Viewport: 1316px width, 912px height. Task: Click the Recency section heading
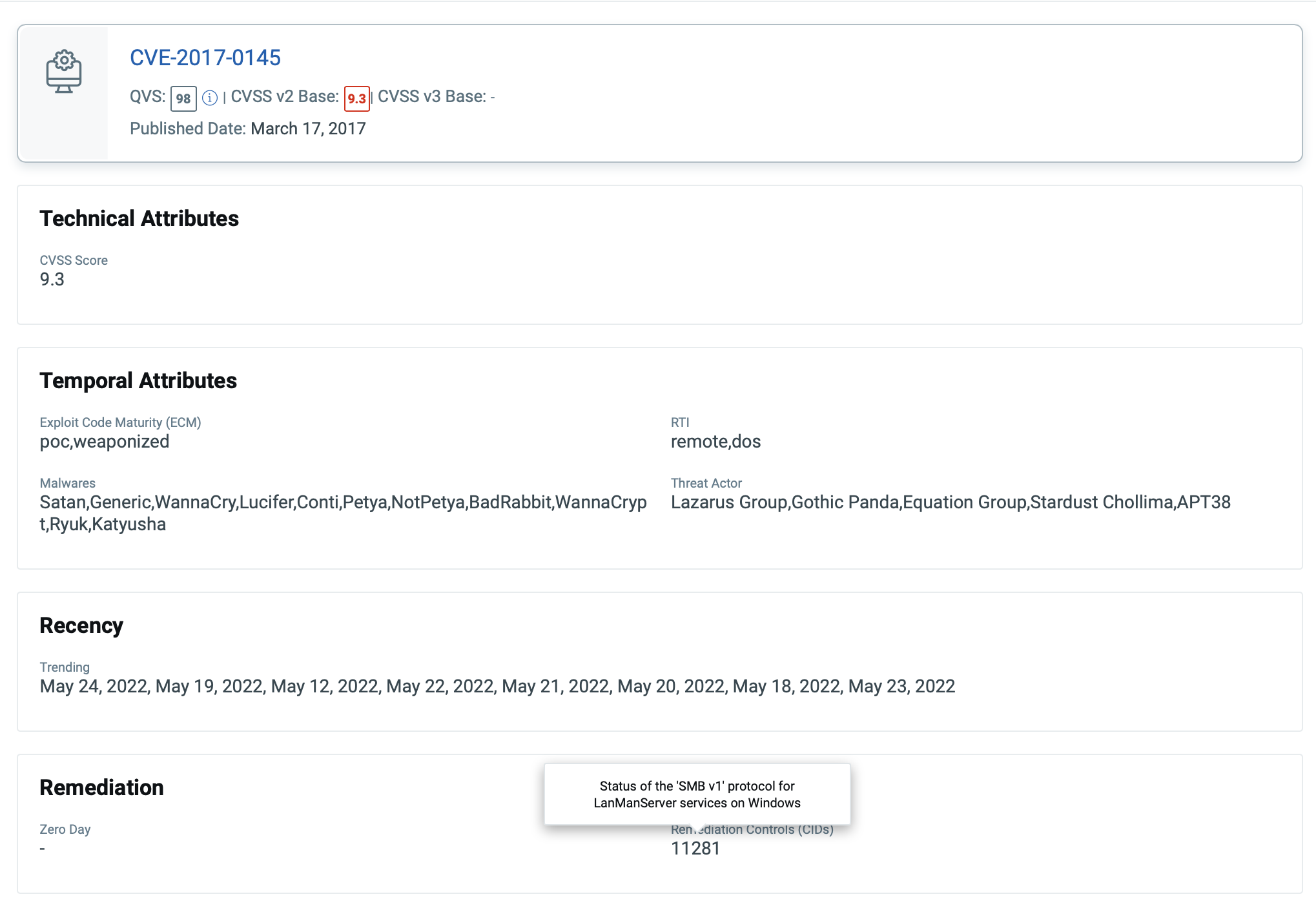coord(81,625)
